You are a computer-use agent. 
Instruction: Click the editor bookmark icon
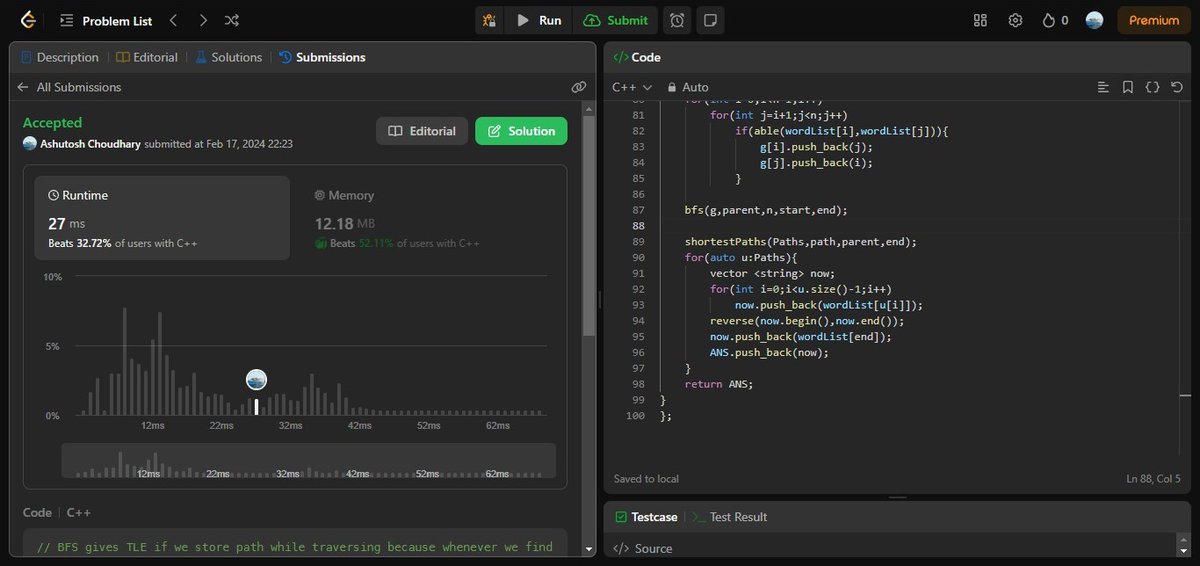1127,87
